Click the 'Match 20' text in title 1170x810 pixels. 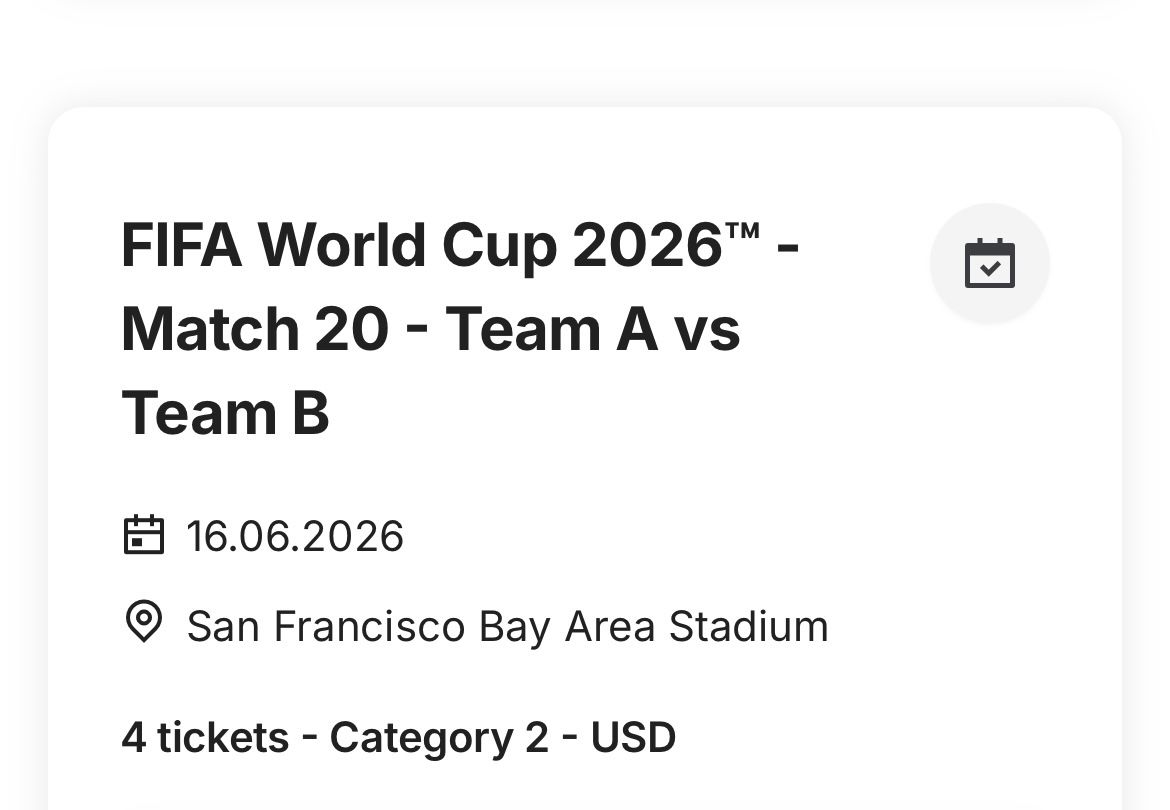pos(255,329)
